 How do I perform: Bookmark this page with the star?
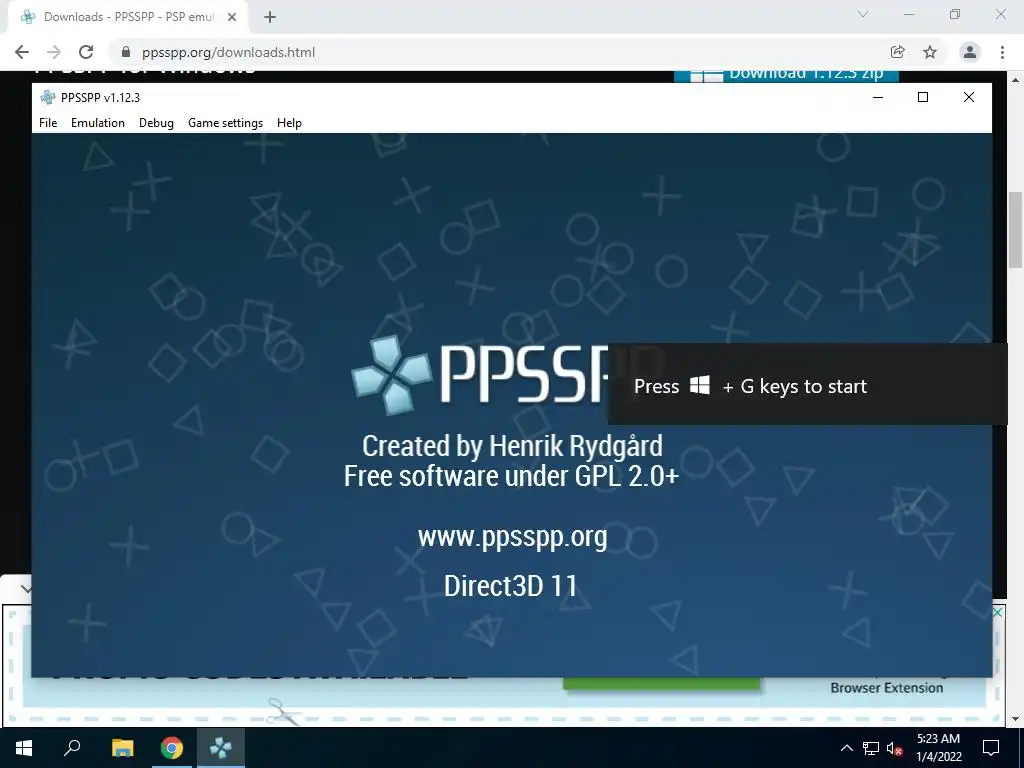pyautogui.click(x=930, y=52)
